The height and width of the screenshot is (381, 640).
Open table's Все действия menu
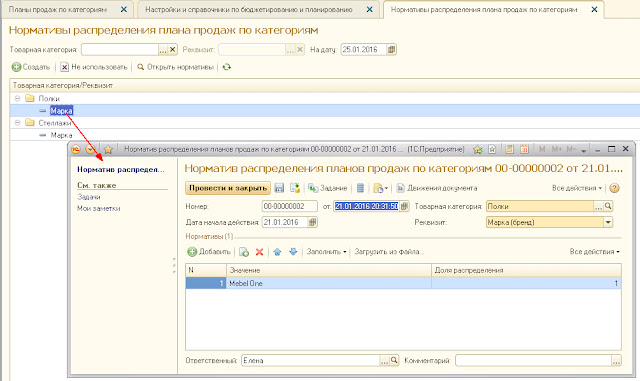click(x=594, y=252)
